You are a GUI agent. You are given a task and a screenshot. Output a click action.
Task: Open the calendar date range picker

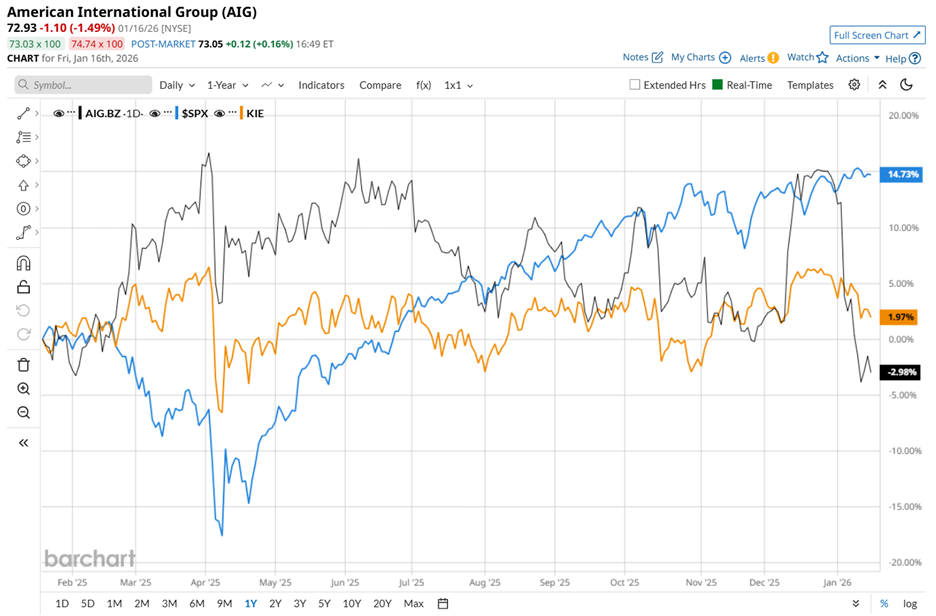click(443, 603)
